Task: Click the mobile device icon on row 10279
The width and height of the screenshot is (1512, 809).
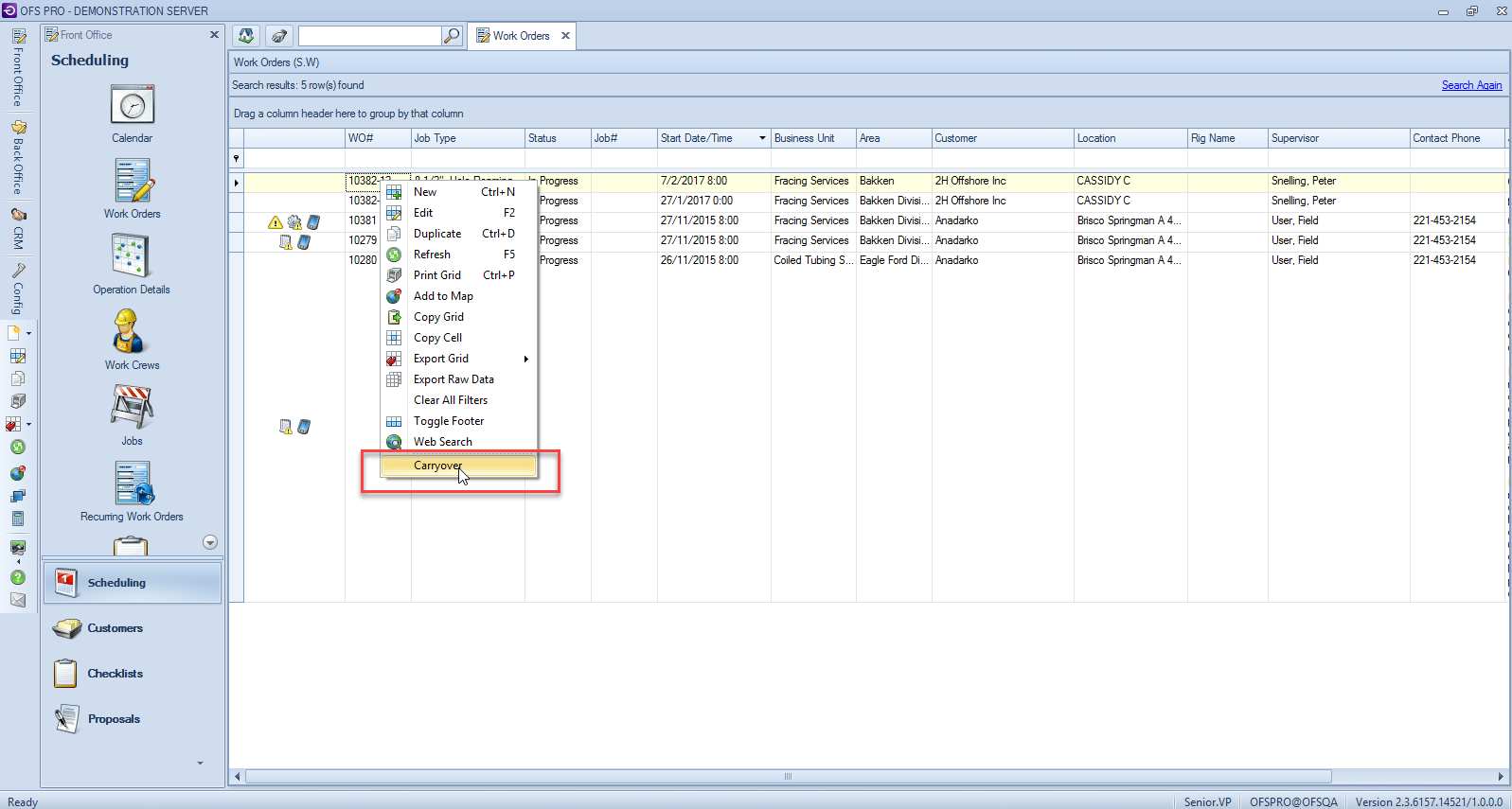Action: point(304,242)
